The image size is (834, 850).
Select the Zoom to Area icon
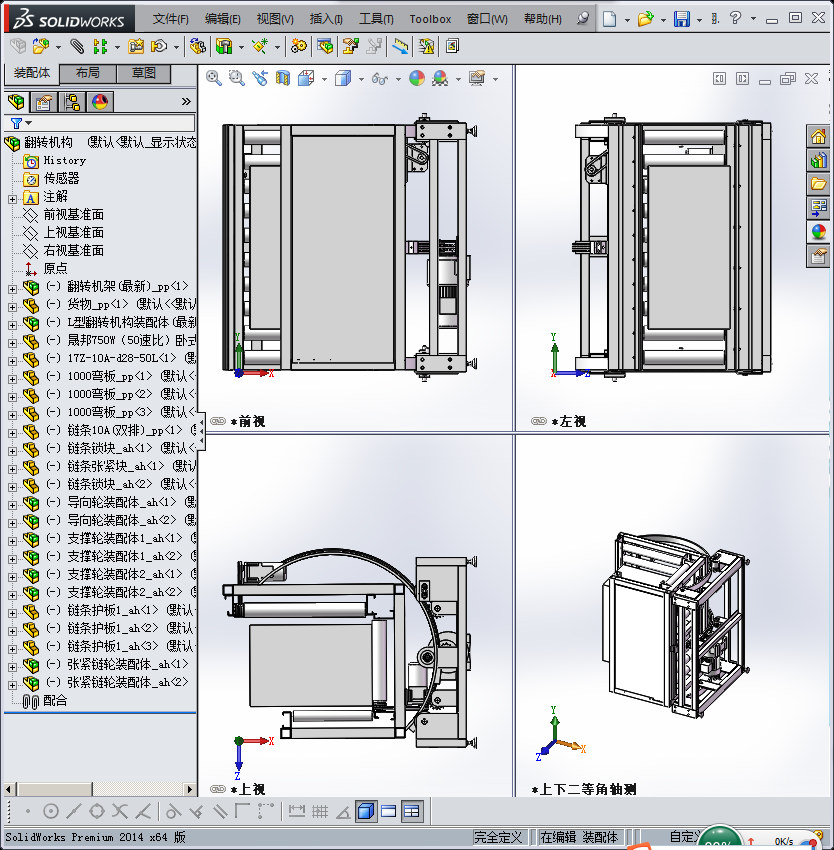click(236, 79)
